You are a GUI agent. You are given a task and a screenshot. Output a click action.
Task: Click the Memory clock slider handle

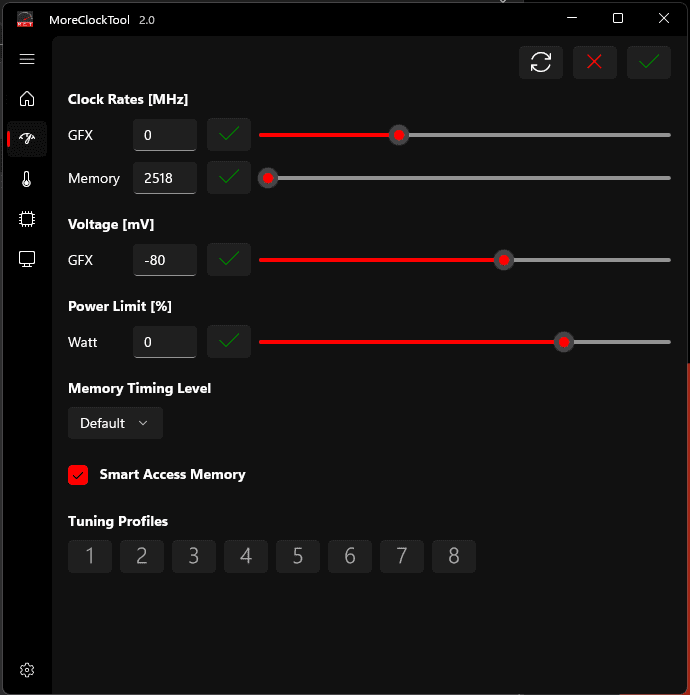pos(268,178)
